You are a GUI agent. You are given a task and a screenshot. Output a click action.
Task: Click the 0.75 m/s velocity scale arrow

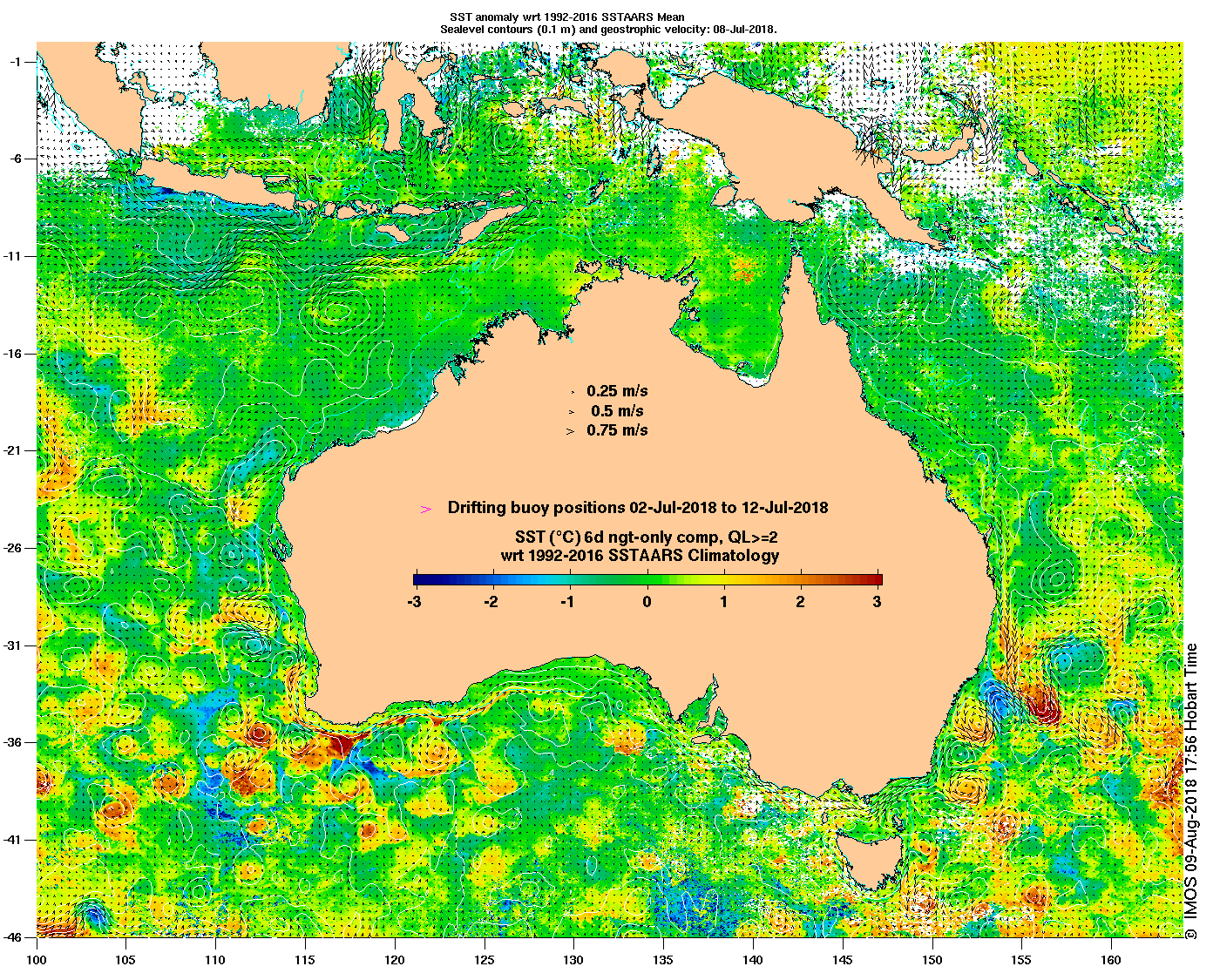pos(571,430)
